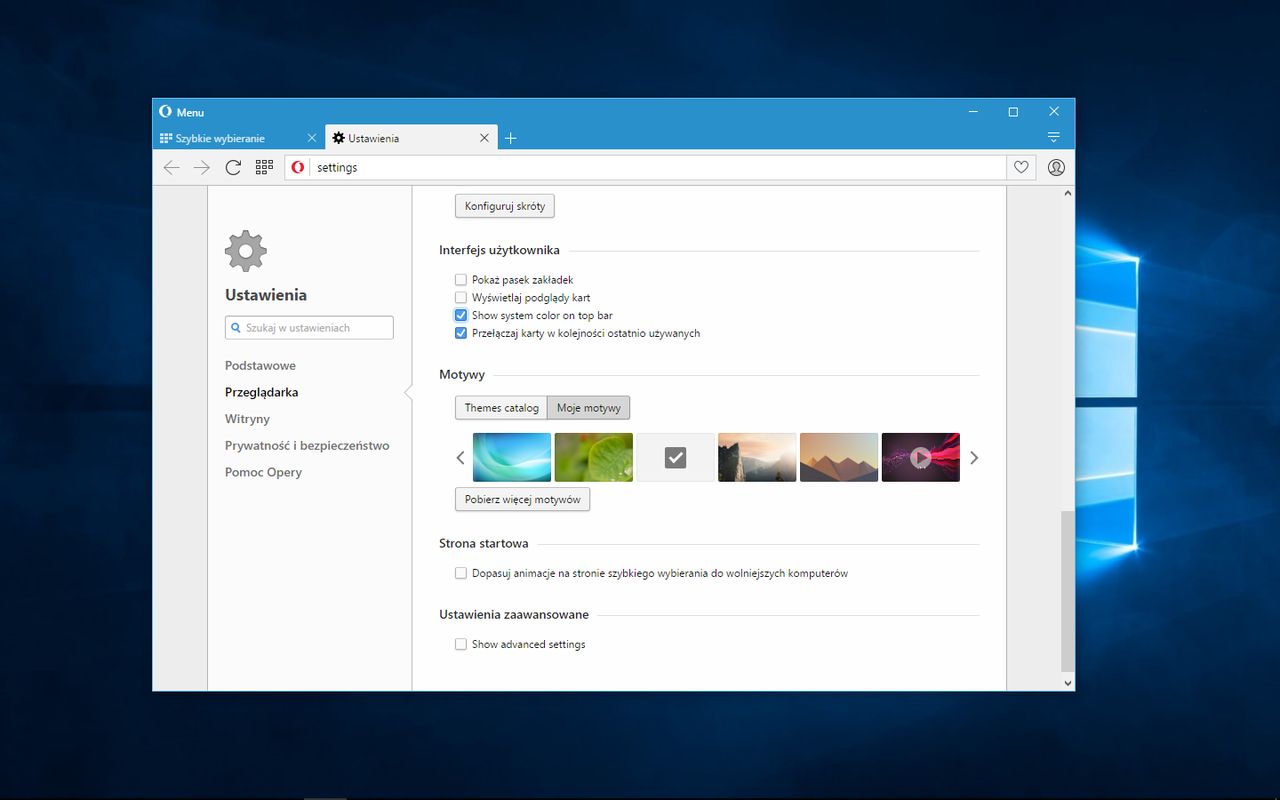The image size is (1280, 800).
Task: Go back with the left arrow icon
Action: (171, 168)
